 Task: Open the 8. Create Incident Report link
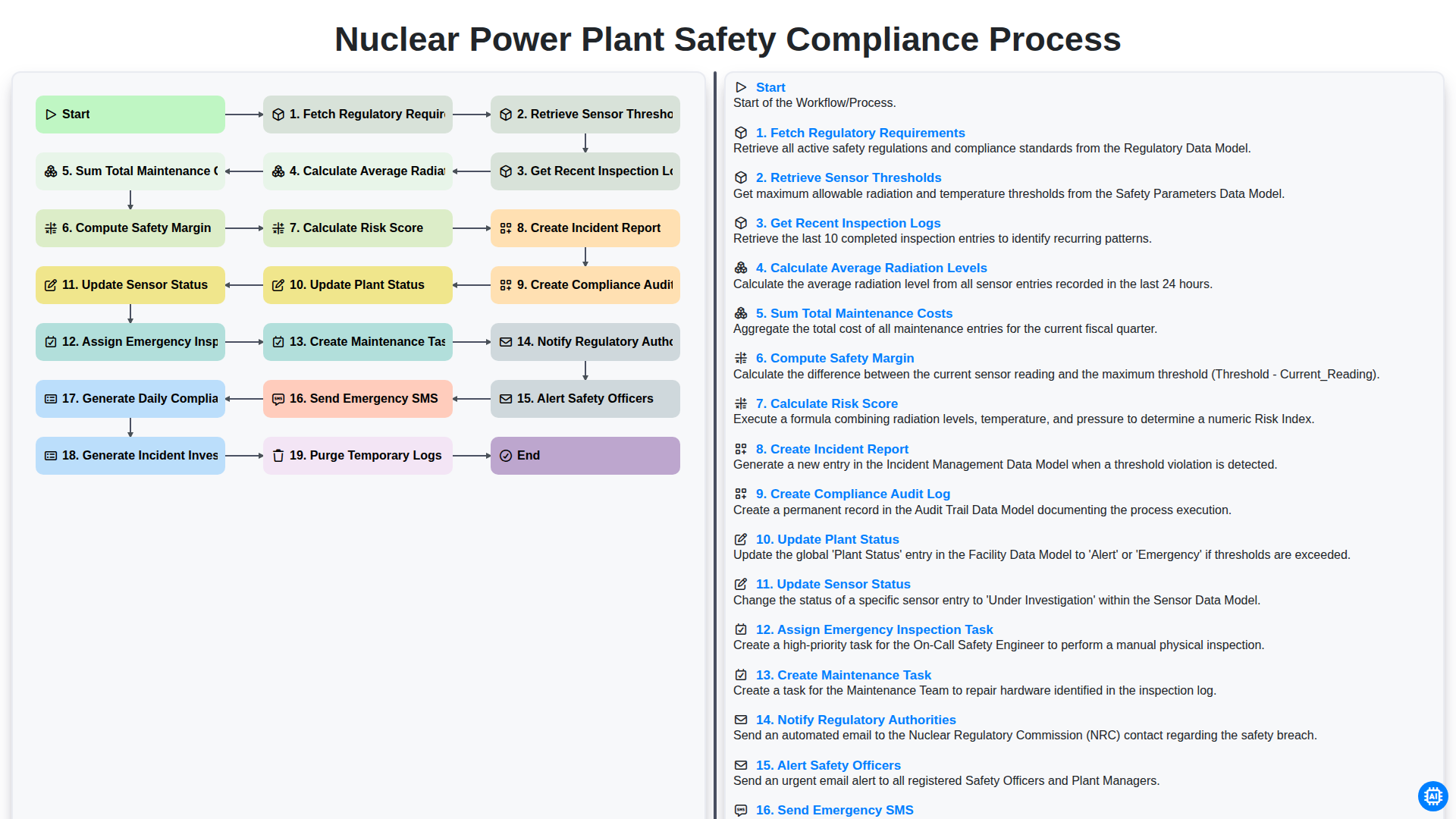tap(832, 449)
